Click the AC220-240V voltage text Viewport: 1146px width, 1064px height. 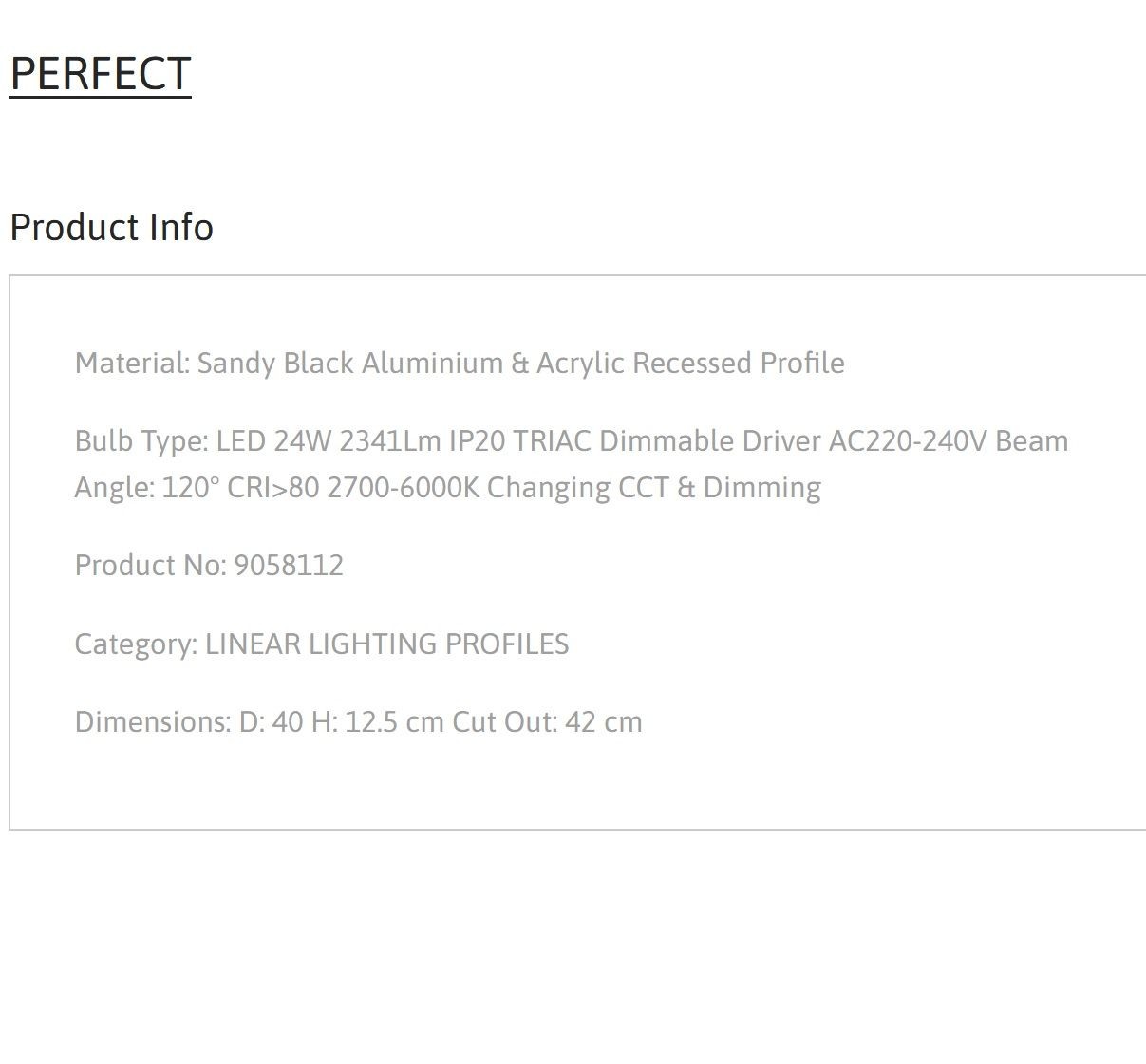pos(908,441)
